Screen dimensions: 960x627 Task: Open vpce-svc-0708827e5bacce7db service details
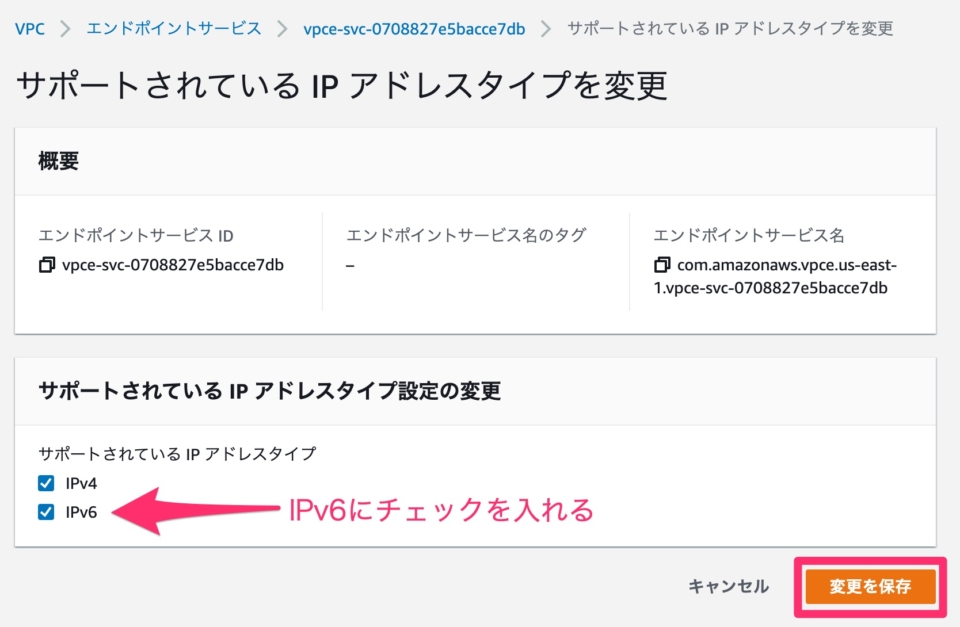pyautogui.click(x=415, y=29)
